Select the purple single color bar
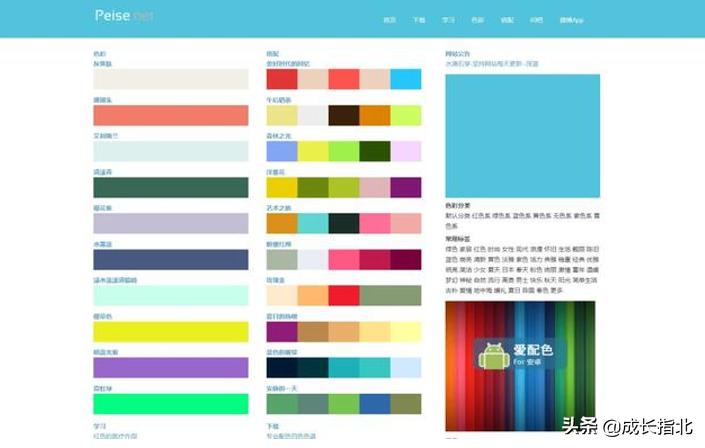705x448 pixels. (x=171, y=368)
